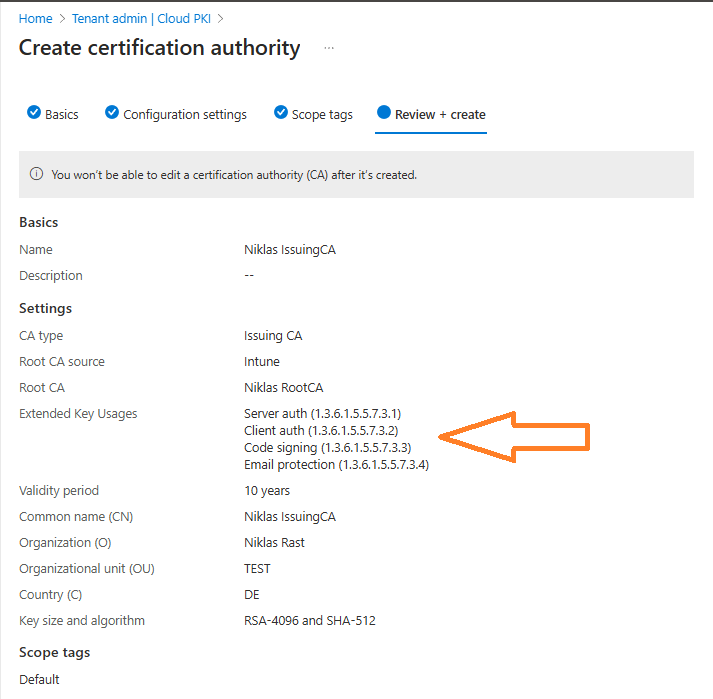713x699 pixels.
Task: Click the Default scope tag value
Action: tap(39, 679)
